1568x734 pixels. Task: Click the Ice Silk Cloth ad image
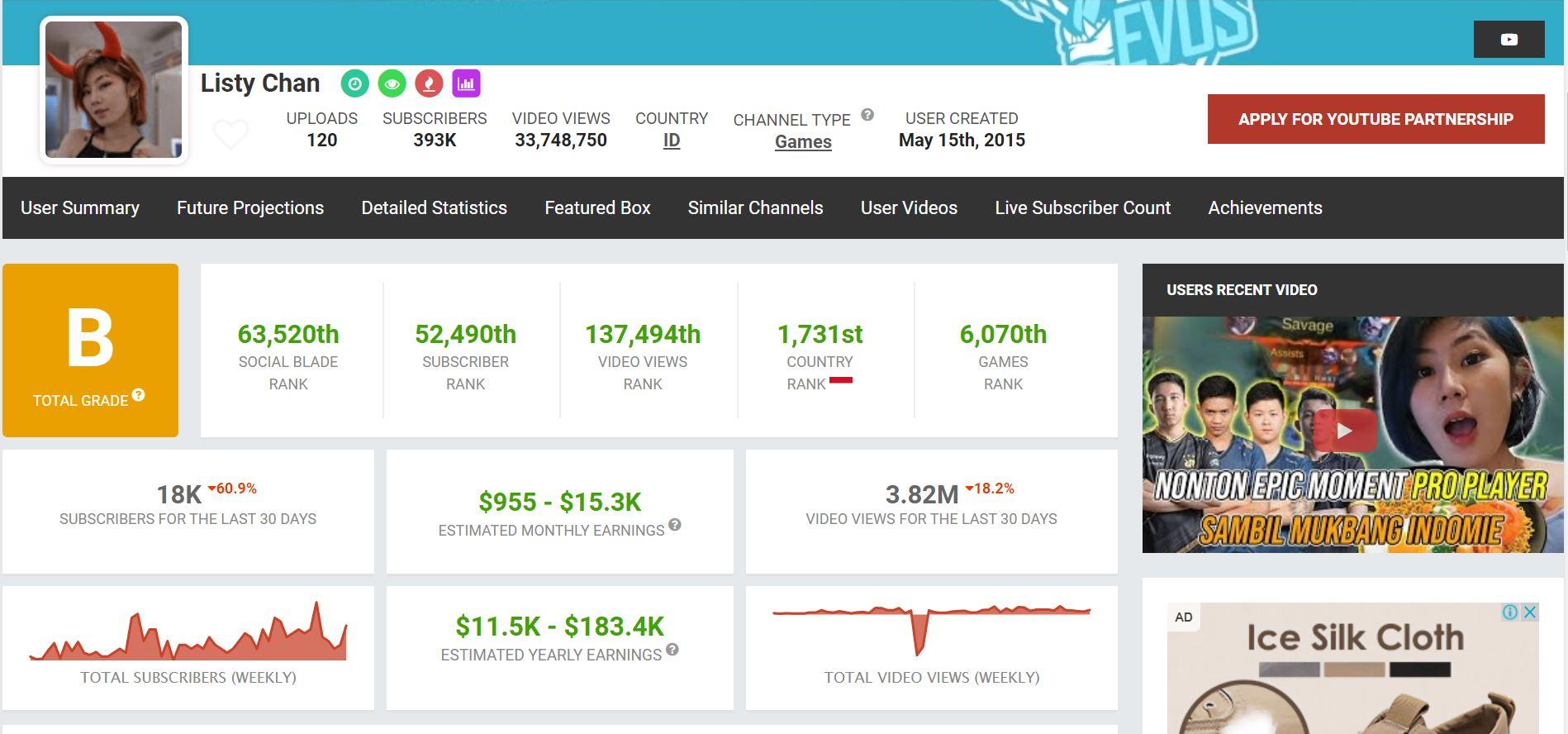point(1352,668)
